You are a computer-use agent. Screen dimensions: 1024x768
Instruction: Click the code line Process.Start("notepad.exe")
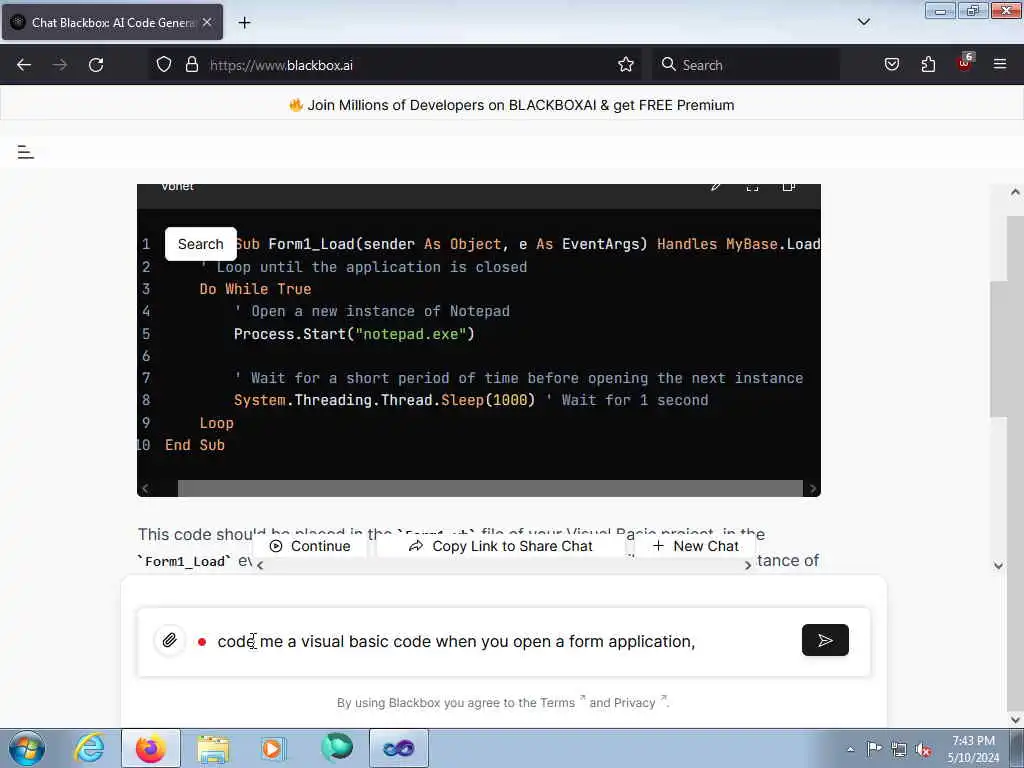(354, 334)
